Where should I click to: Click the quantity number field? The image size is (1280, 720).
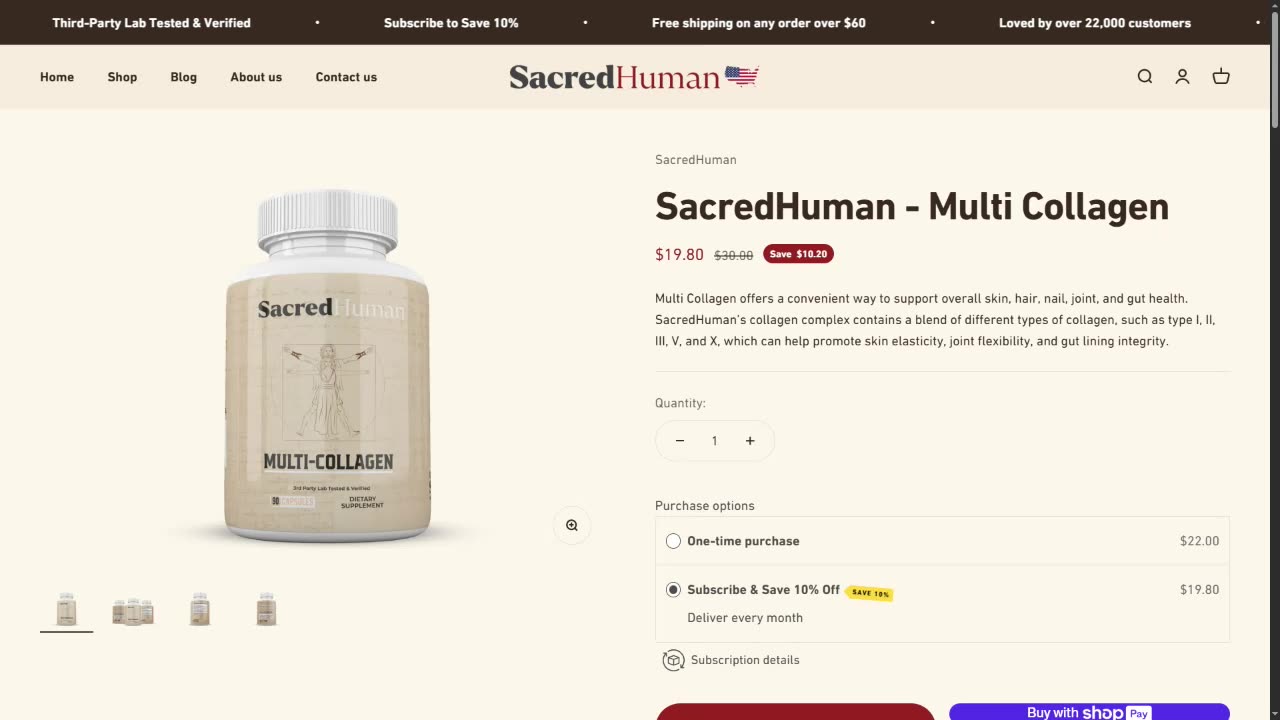715,441
